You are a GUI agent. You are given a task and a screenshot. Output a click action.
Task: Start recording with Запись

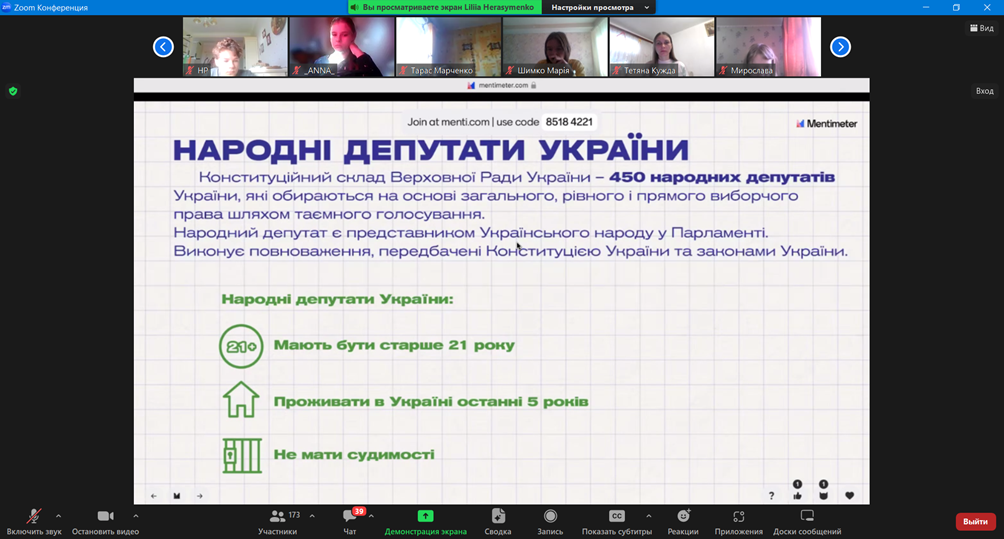click(550, 520)
